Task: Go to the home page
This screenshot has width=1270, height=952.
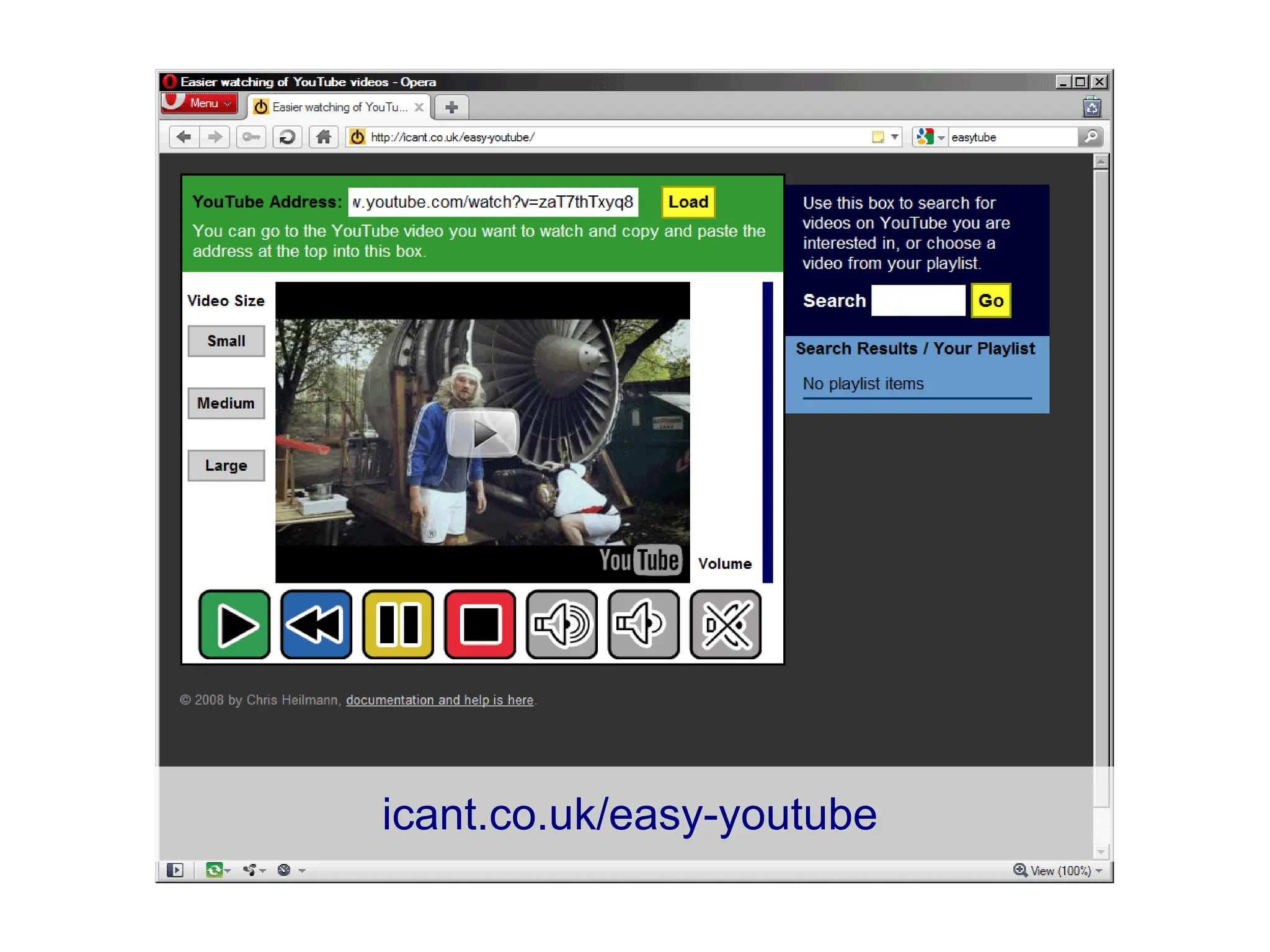Action: (324, 137)
